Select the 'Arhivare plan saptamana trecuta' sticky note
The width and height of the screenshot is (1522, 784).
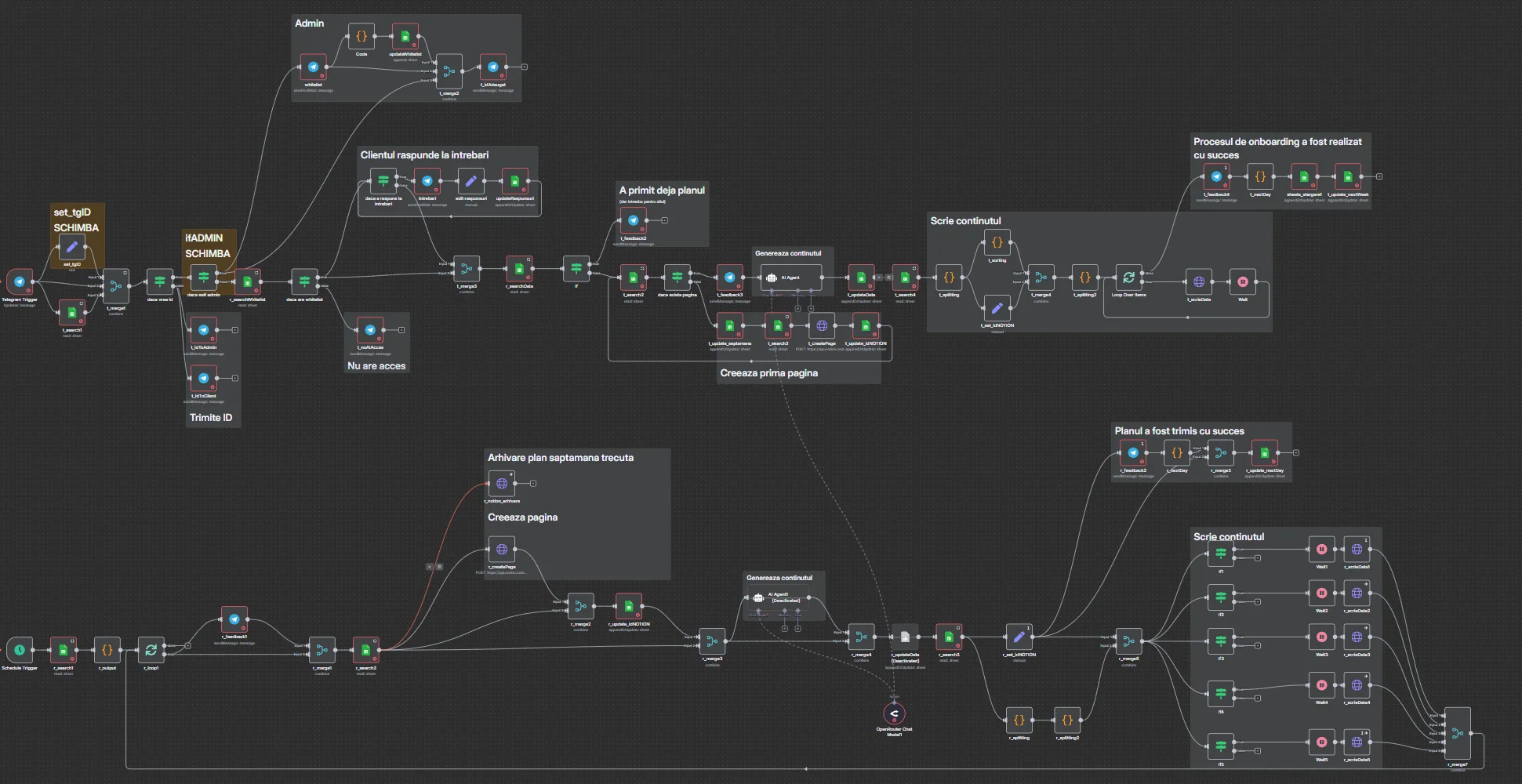tap(561, 458)
